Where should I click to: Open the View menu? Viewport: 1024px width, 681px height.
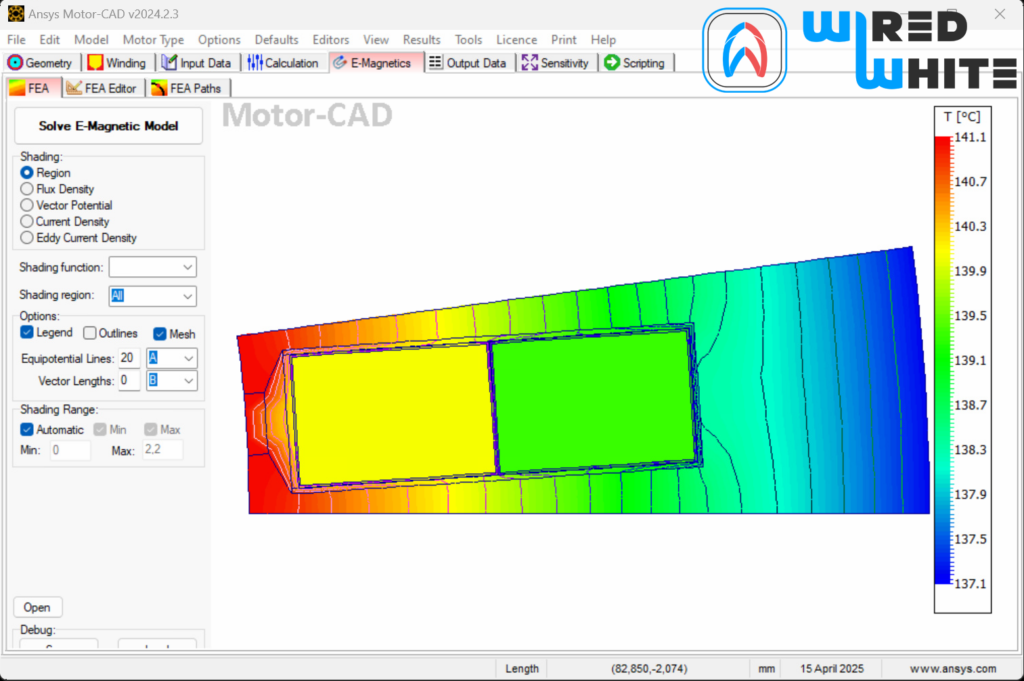point(376,40)
